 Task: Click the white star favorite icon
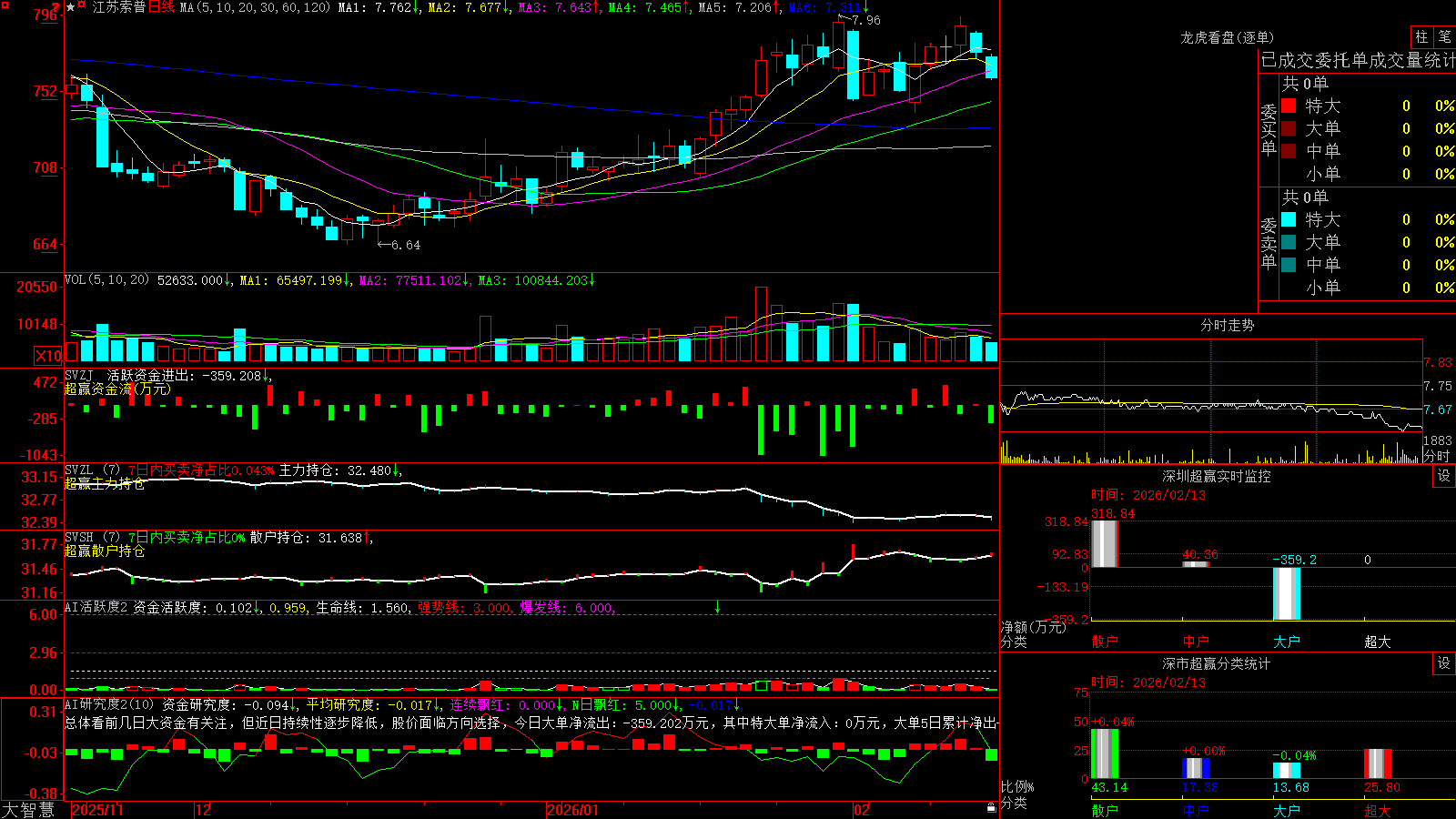[x=70, y=7]
